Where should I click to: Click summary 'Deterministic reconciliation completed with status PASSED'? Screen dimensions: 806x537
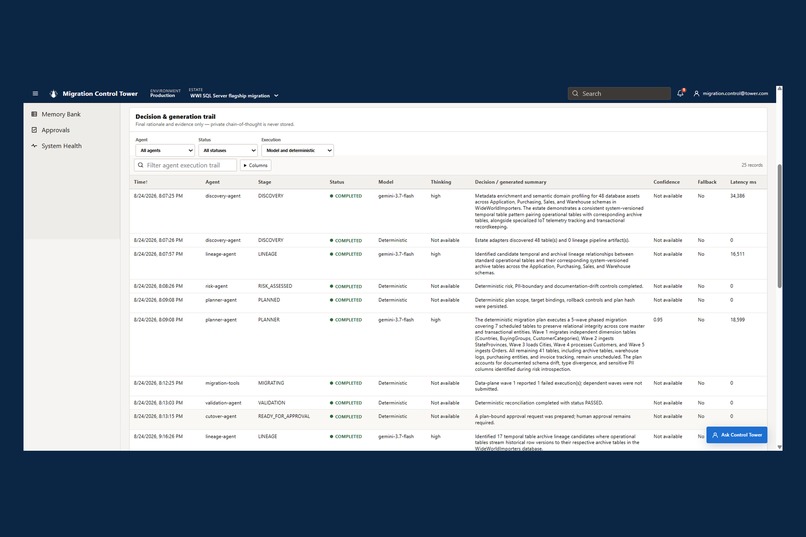coord(539,403)
